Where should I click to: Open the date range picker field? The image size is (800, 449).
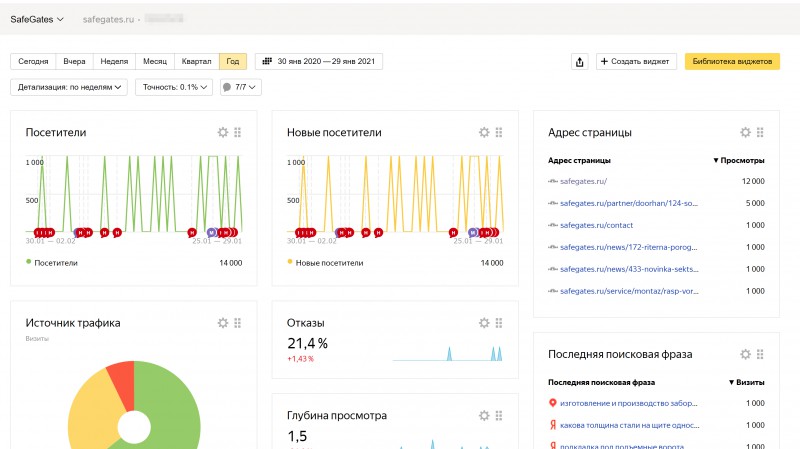pyautogui.click(x=319, y=62)
